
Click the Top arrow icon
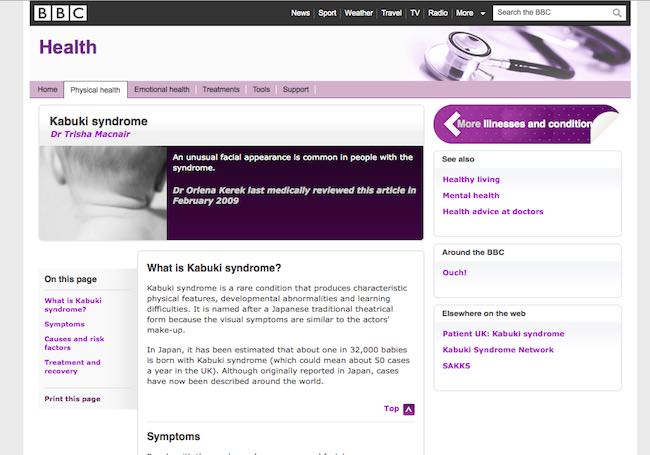[408, 409]
